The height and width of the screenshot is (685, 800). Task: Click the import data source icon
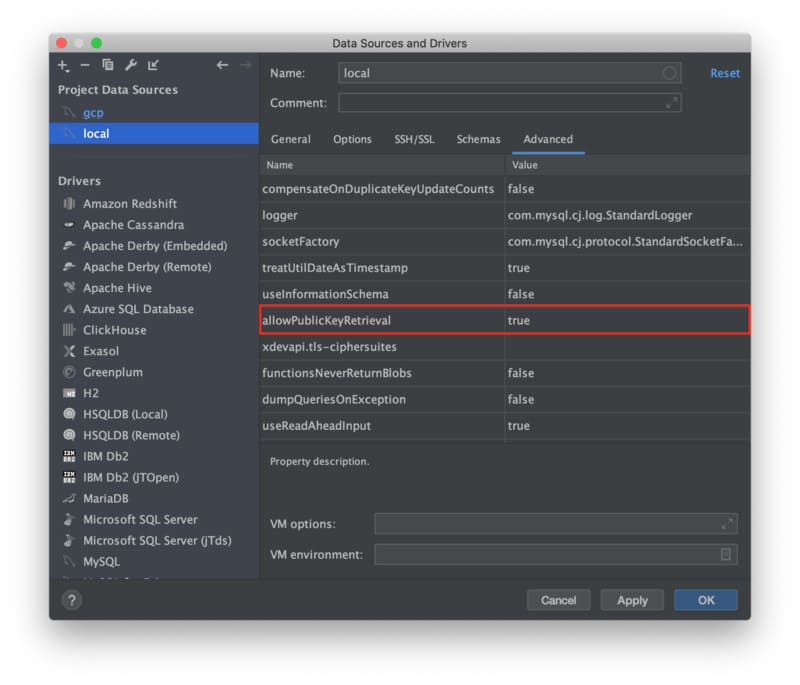pos(151,65)
